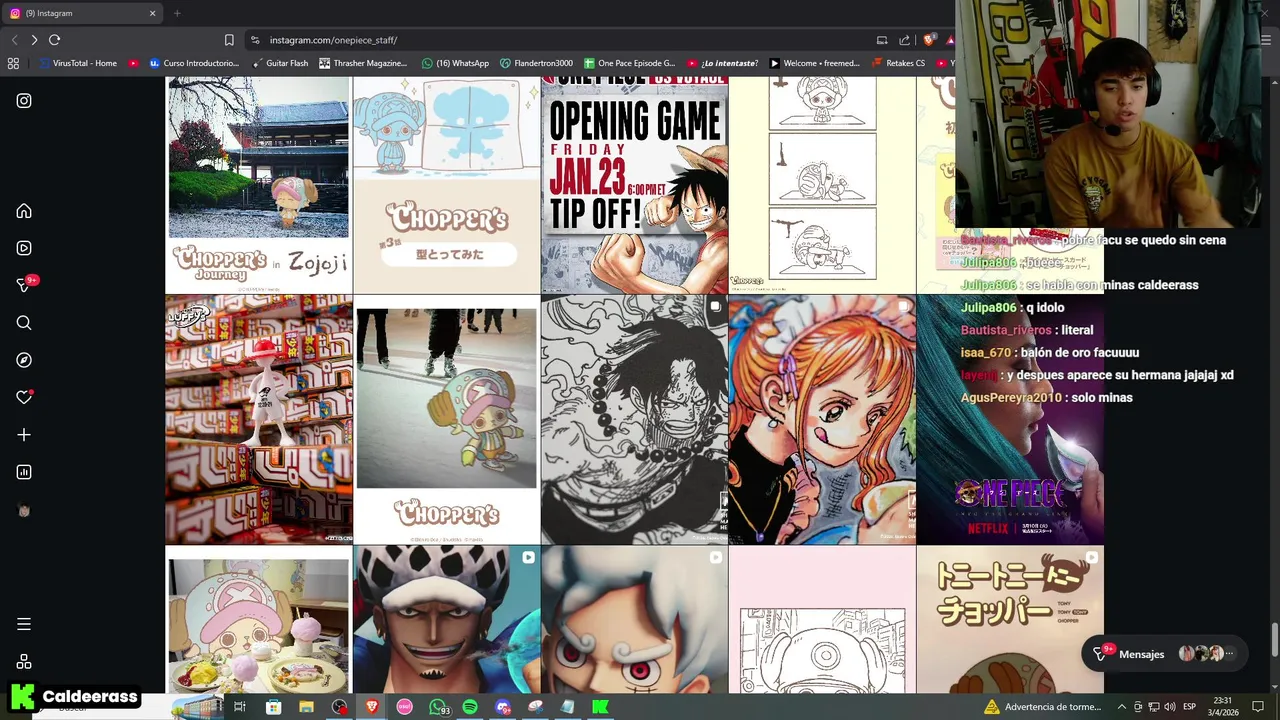Open the Chopper's Journey in Zojoji post

pos(259,185)
